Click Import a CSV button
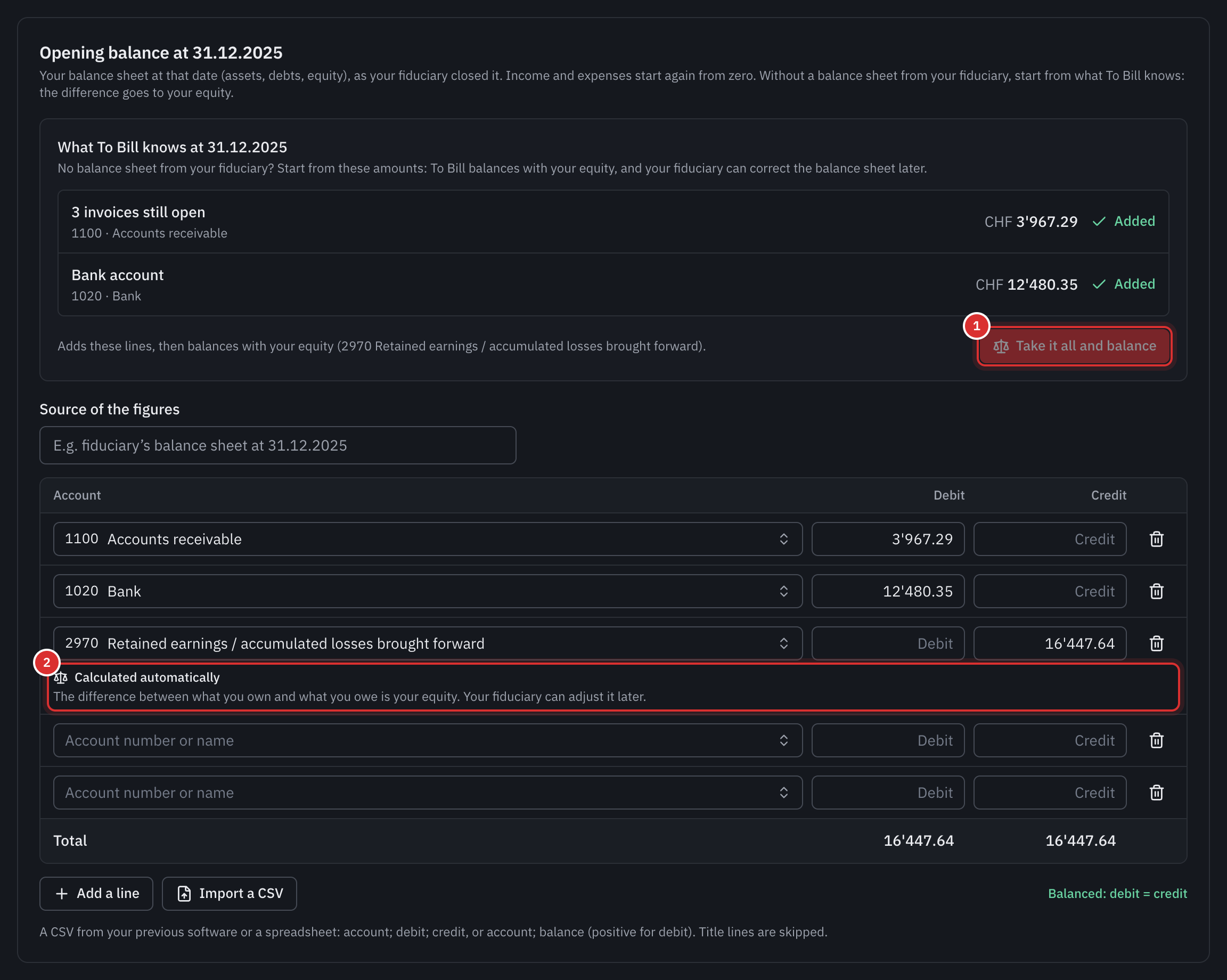Screen dimensions: 1227x980 click(230, 894)
